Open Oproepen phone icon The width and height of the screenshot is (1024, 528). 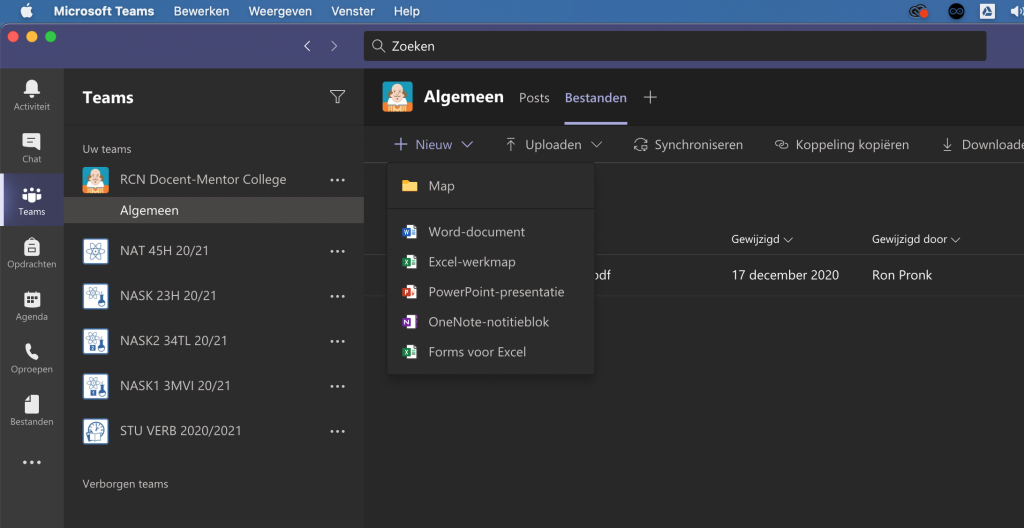click(31, 357)
